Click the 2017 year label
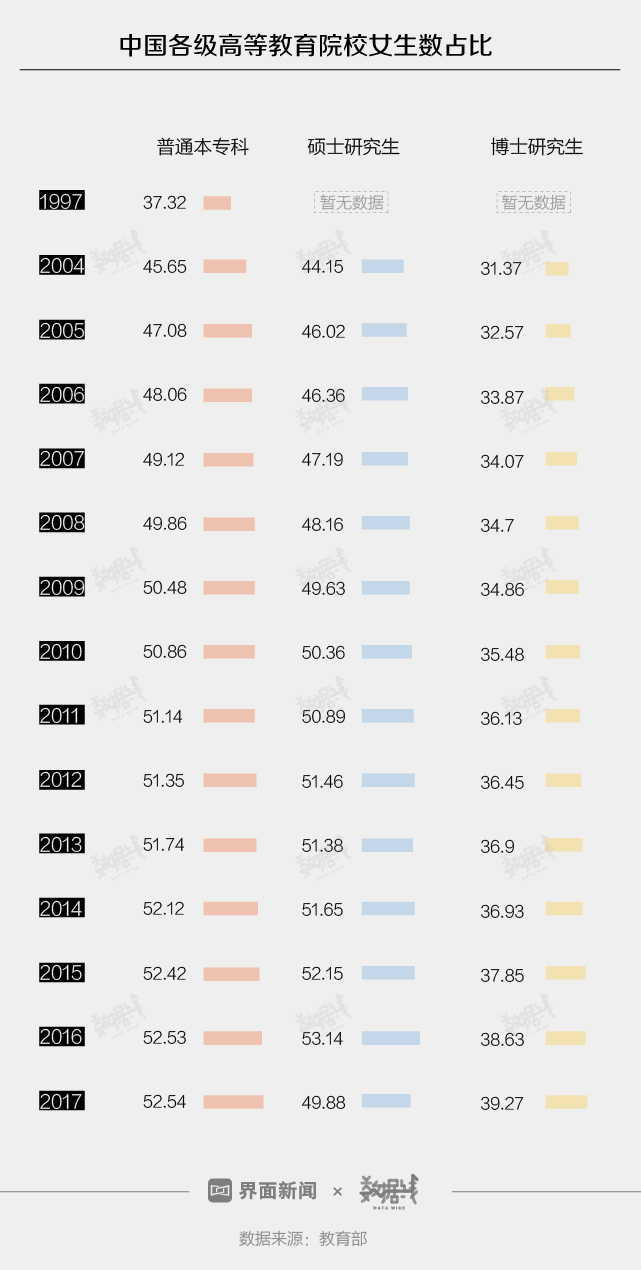 (61, 1102)
